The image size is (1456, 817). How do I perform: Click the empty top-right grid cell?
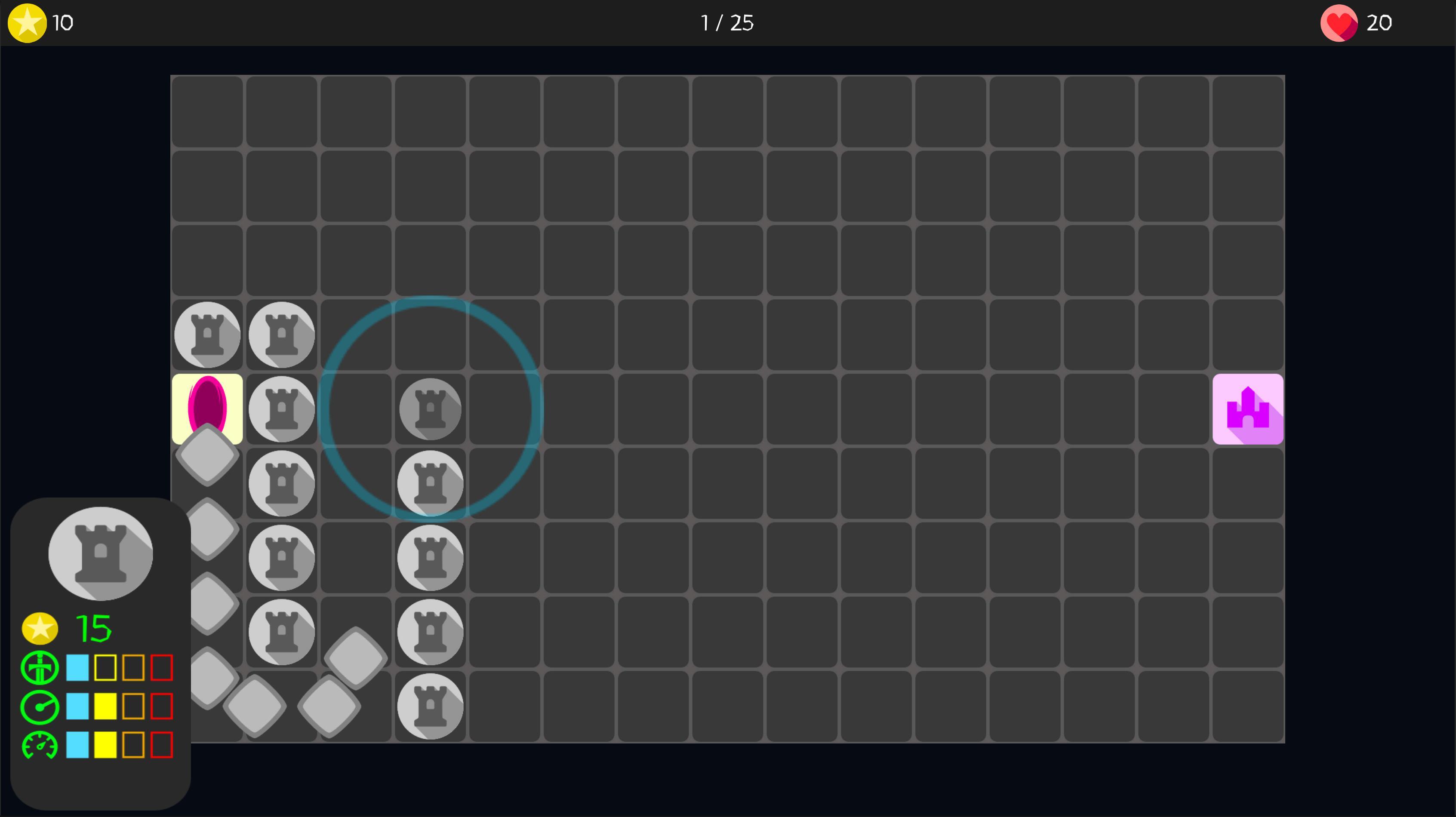pos(1247,111)
